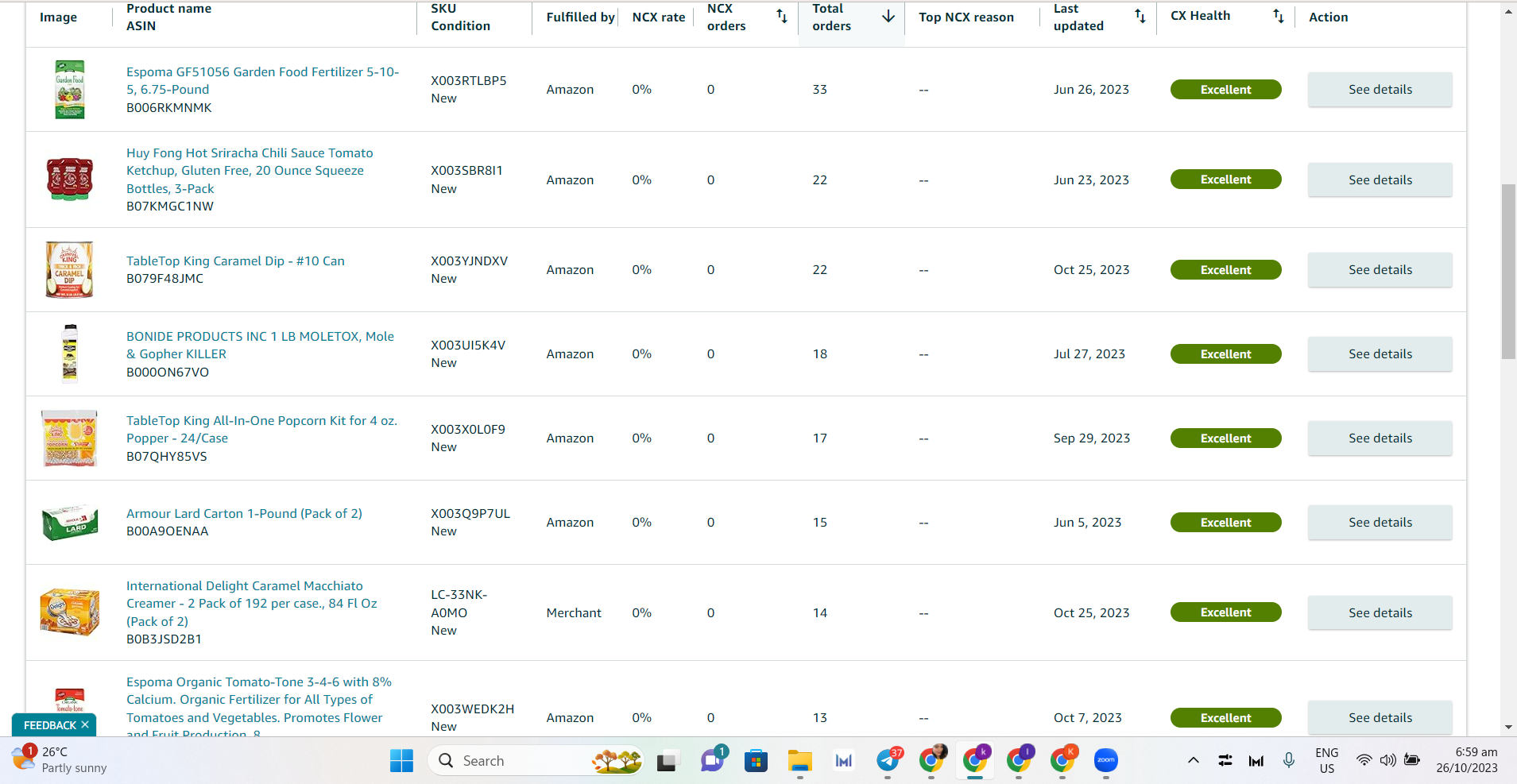Click the Top NCX reason column header
This screenshot has height=784, width=1517.
click(966, 17)
